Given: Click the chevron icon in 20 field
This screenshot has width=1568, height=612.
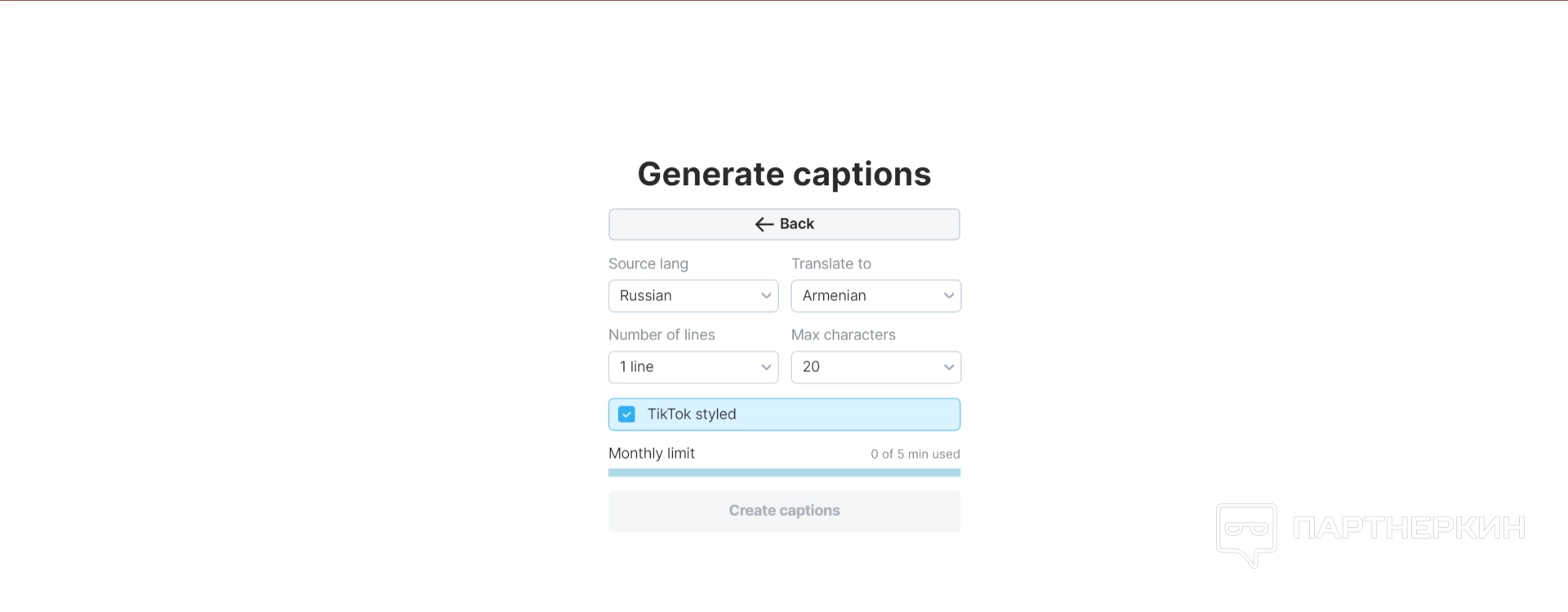Looking at the screenshot, I should 949,367.
